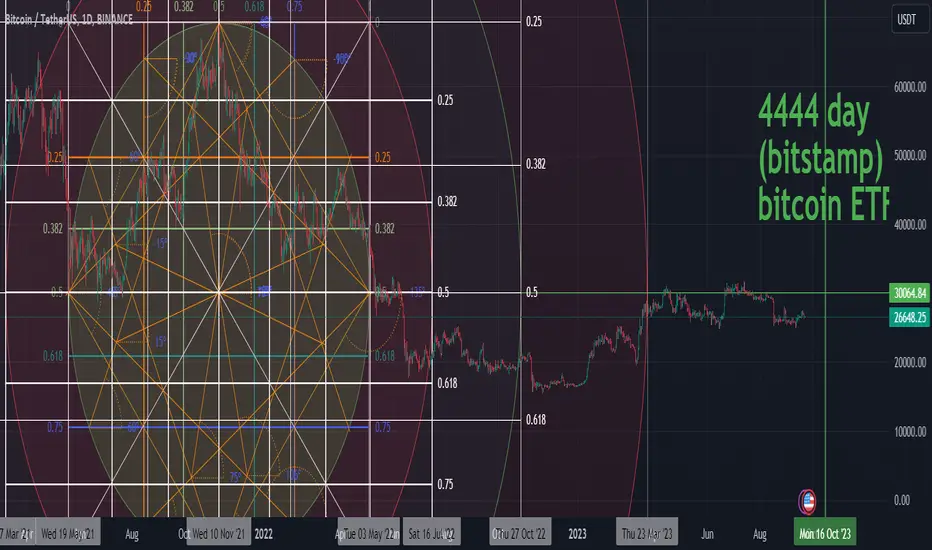This screenshot has height=550, width=932.
Task: Click the white 0.75 Fibonacci level label
Action: pyautogui.click(x=445, y=484)
